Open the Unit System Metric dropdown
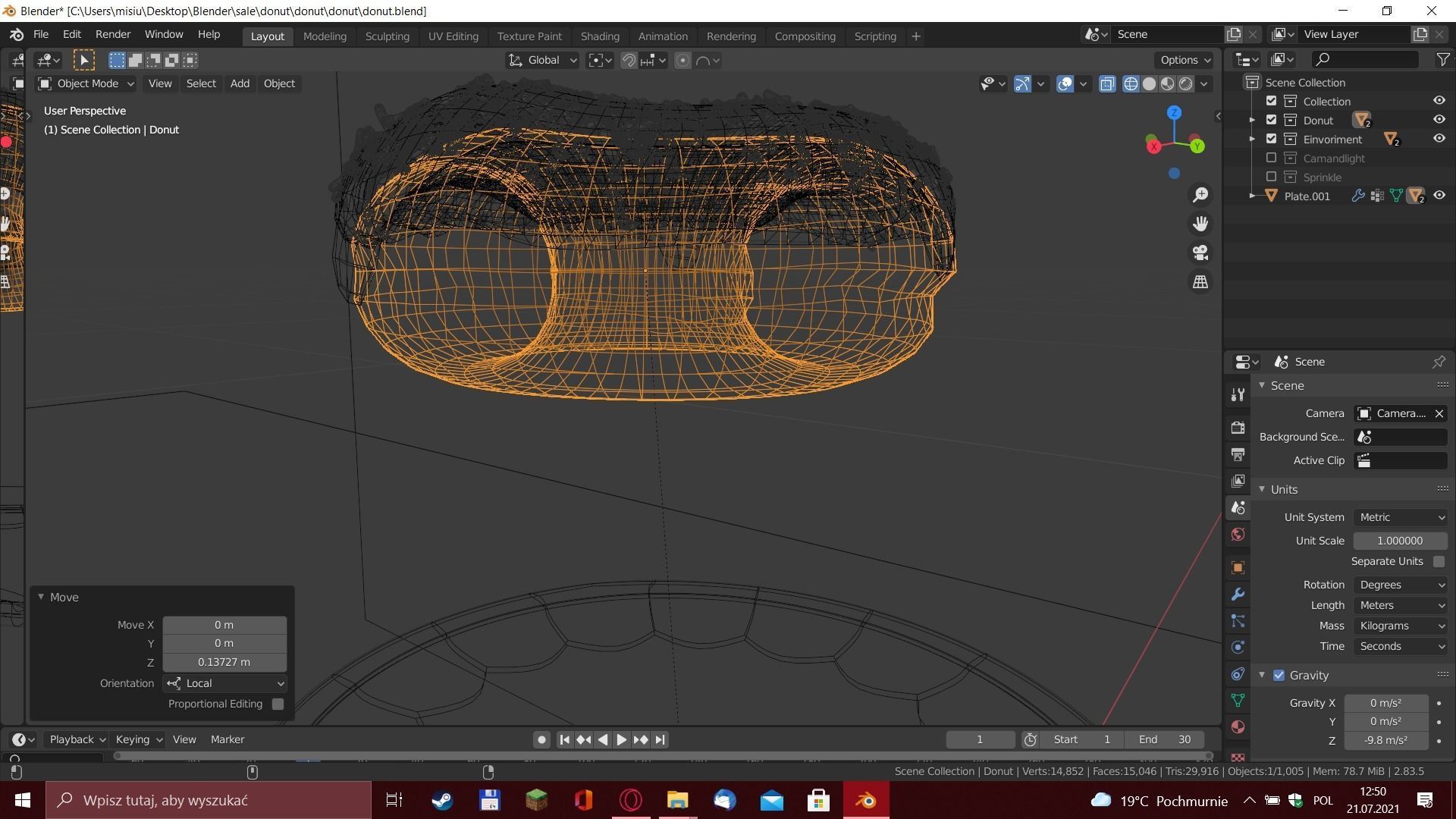Screen dimensions: 1456x819 [x=1400, y=517]
